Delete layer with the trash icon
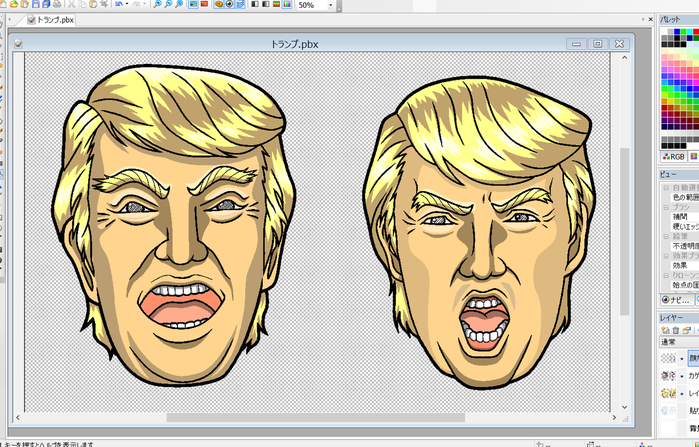699x447 pixels. coord(676,330)
